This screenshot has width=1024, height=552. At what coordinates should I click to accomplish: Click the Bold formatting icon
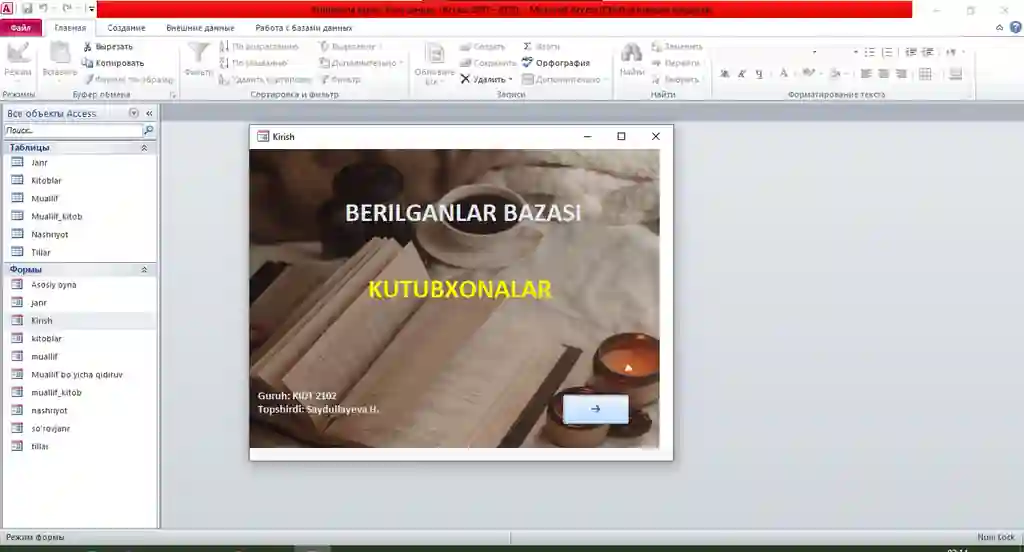point(724,74)
